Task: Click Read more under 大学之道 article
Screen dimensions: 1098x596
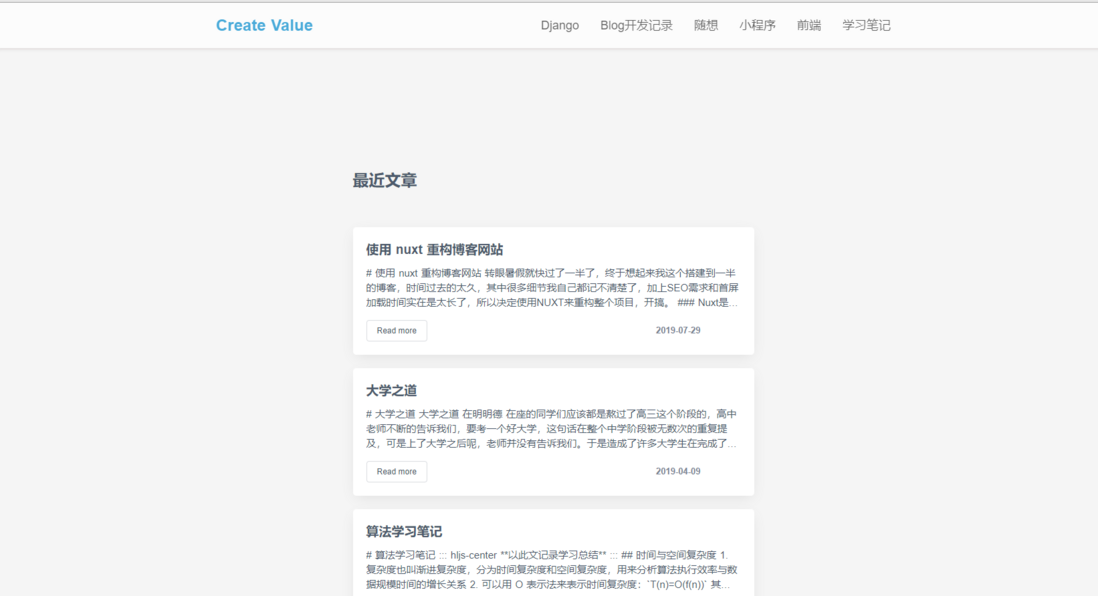Action: 396,471
